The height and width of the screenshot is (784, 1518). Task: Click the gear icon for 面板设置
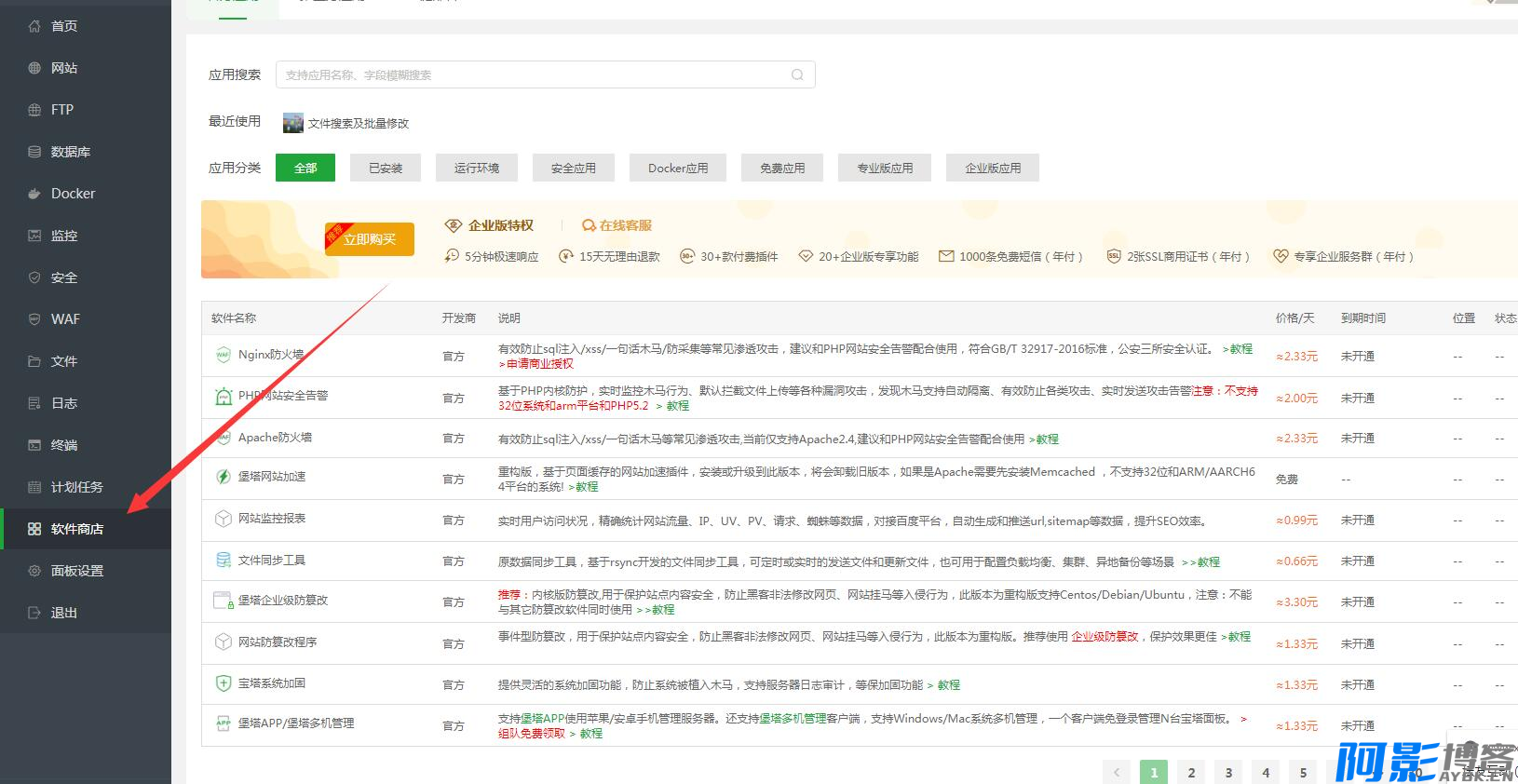point(34,571)
